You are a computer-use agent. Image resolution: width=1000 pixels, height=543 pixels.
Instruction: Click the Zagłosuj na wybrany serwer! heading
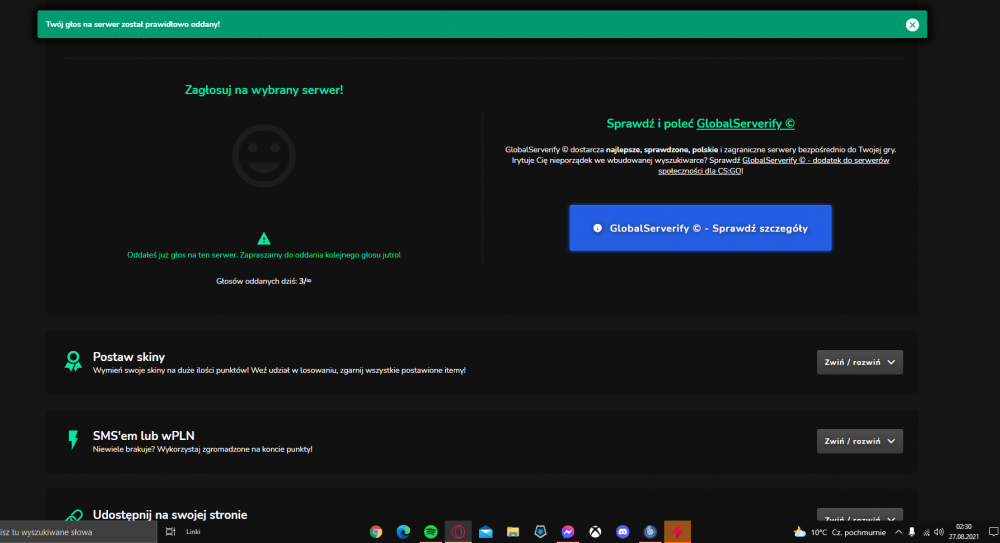point(264,90)
